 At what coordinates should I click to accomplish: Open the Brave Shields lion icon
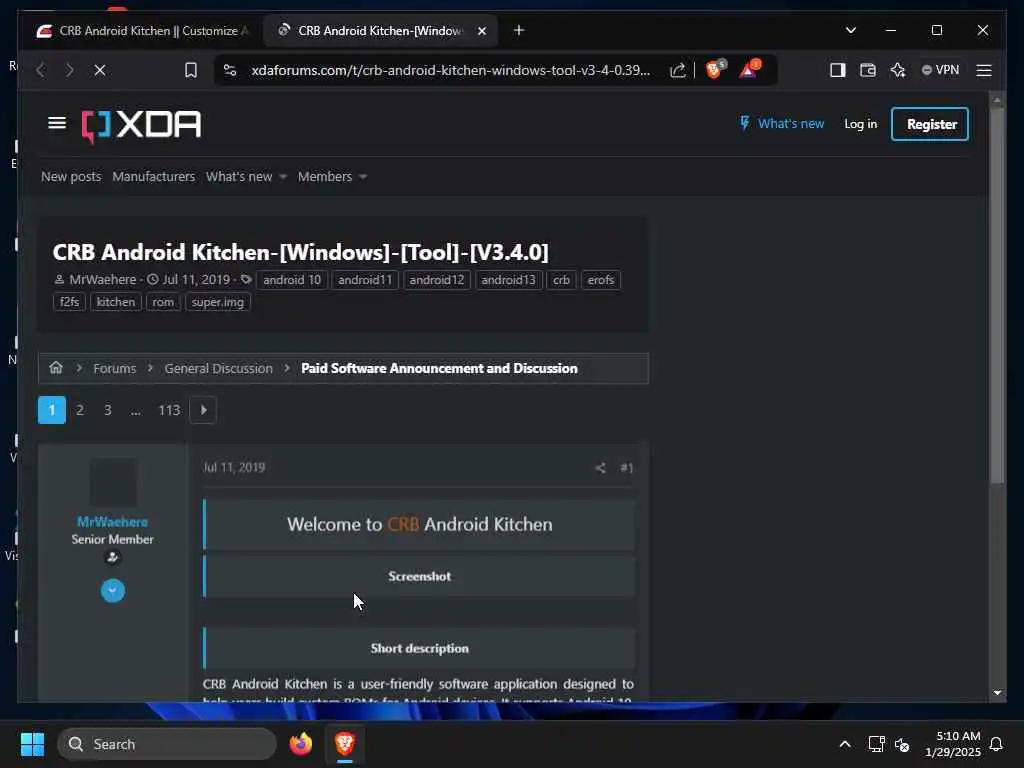(x=715, y=69)
